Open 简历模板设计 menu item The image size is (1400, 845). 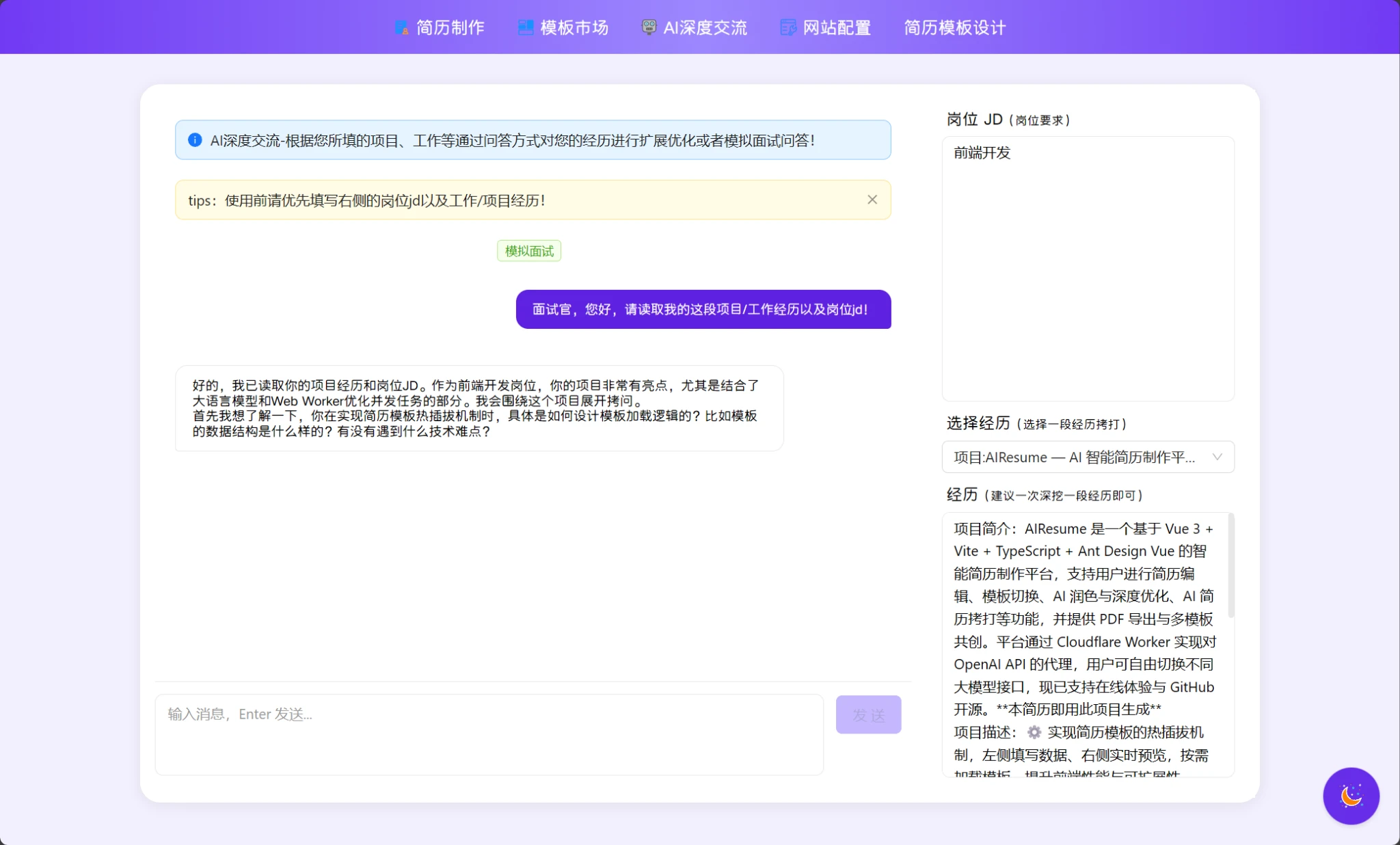coord(954,28)
